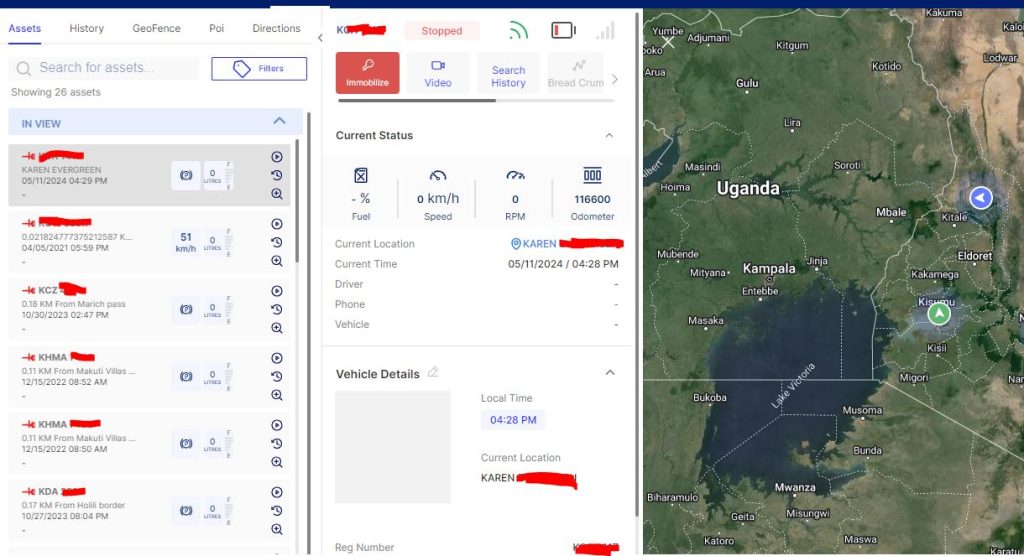1024x556 pixels.
Task: Click the Search History button
Action: (x=508, y=76)
